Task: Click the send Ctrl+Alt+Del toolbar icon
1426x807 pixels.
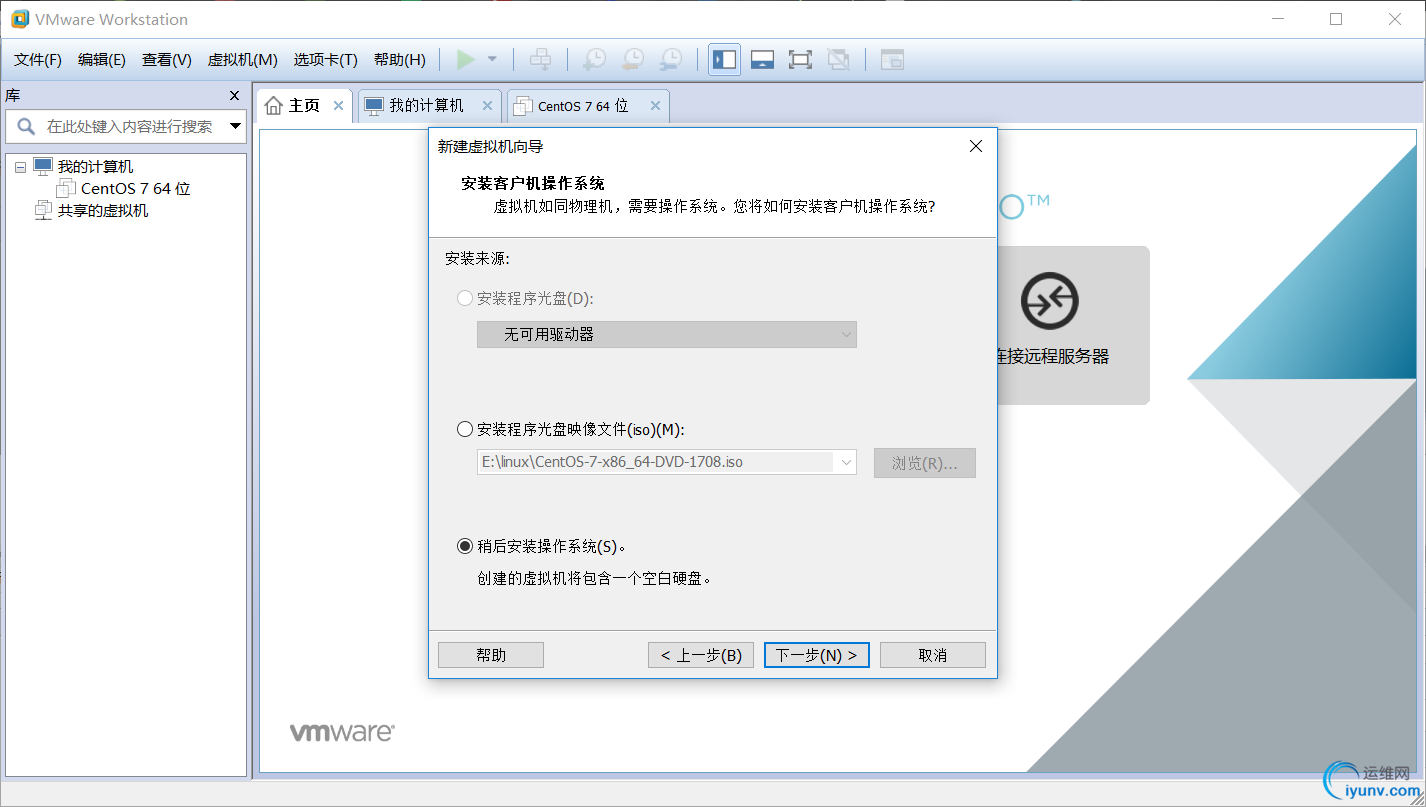Action: (540, 60)
